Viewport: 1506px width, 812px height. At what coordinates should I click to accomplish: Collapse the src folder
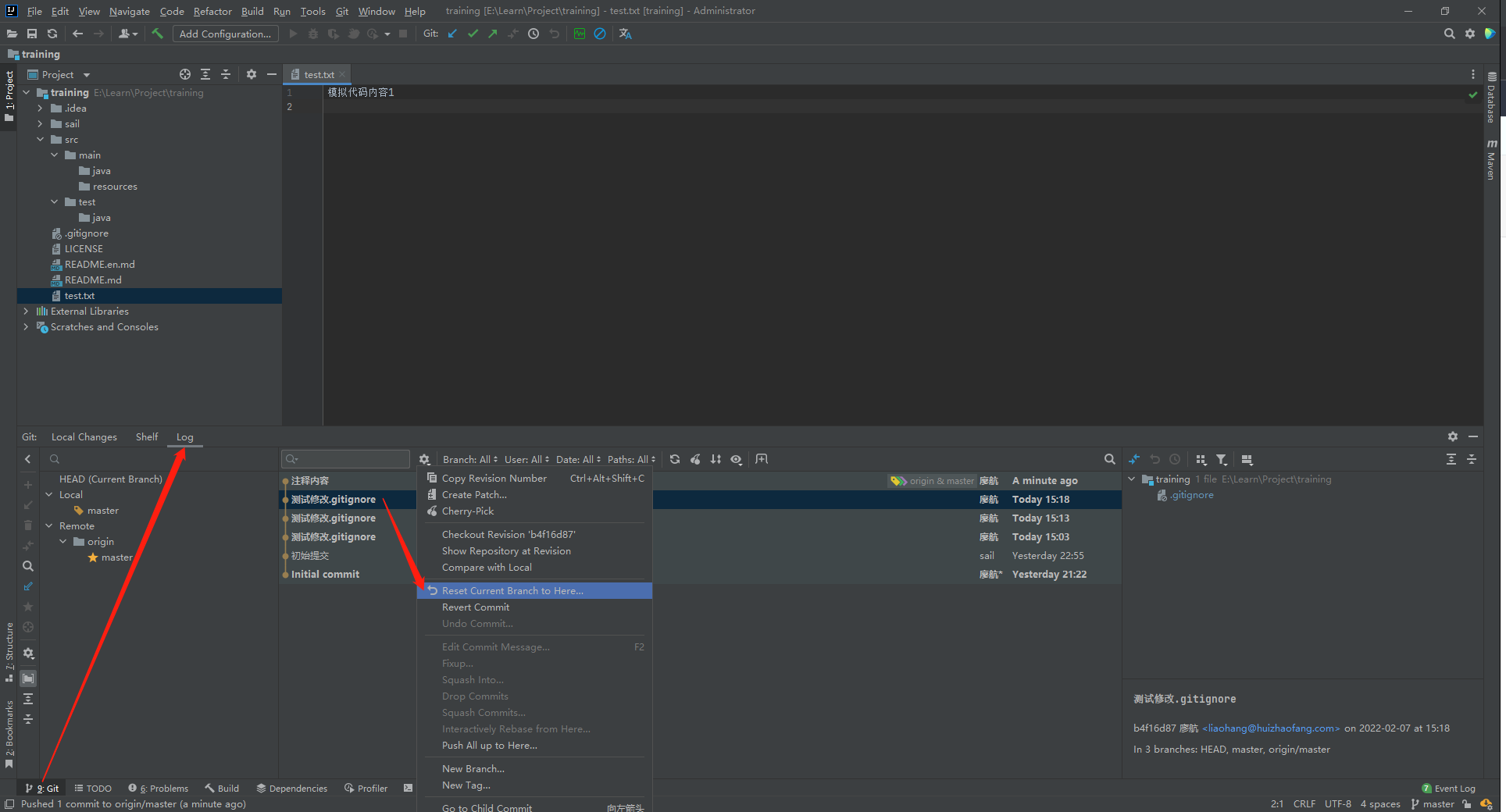(x=40, y=139)
